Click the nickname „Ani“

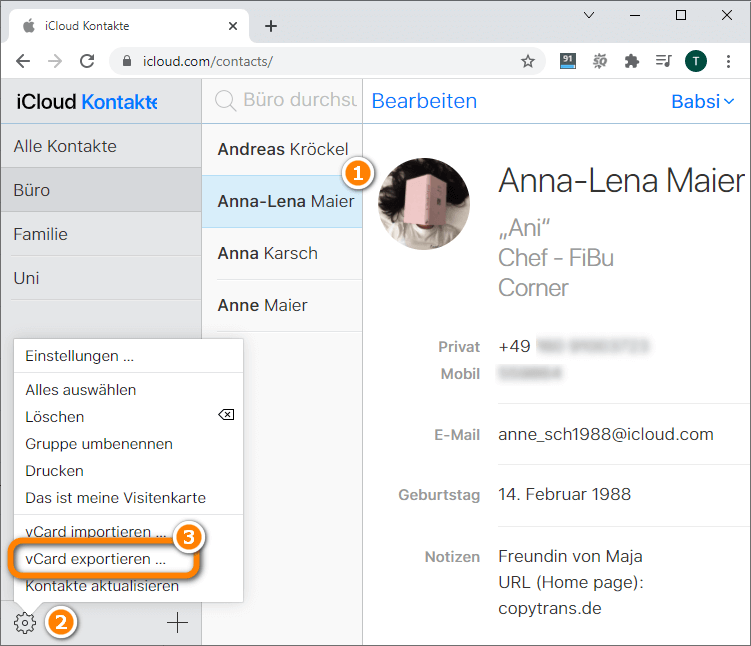tap(524, 227)
